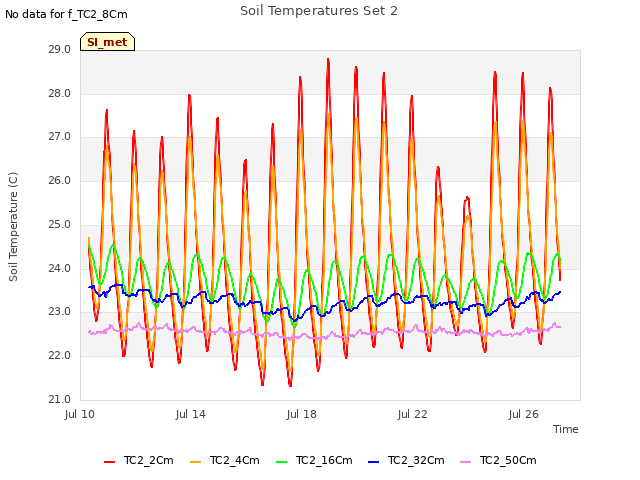Select the TC2_4Cm legend label
Viewport: 640px width, 480px height.
point(235,460)
